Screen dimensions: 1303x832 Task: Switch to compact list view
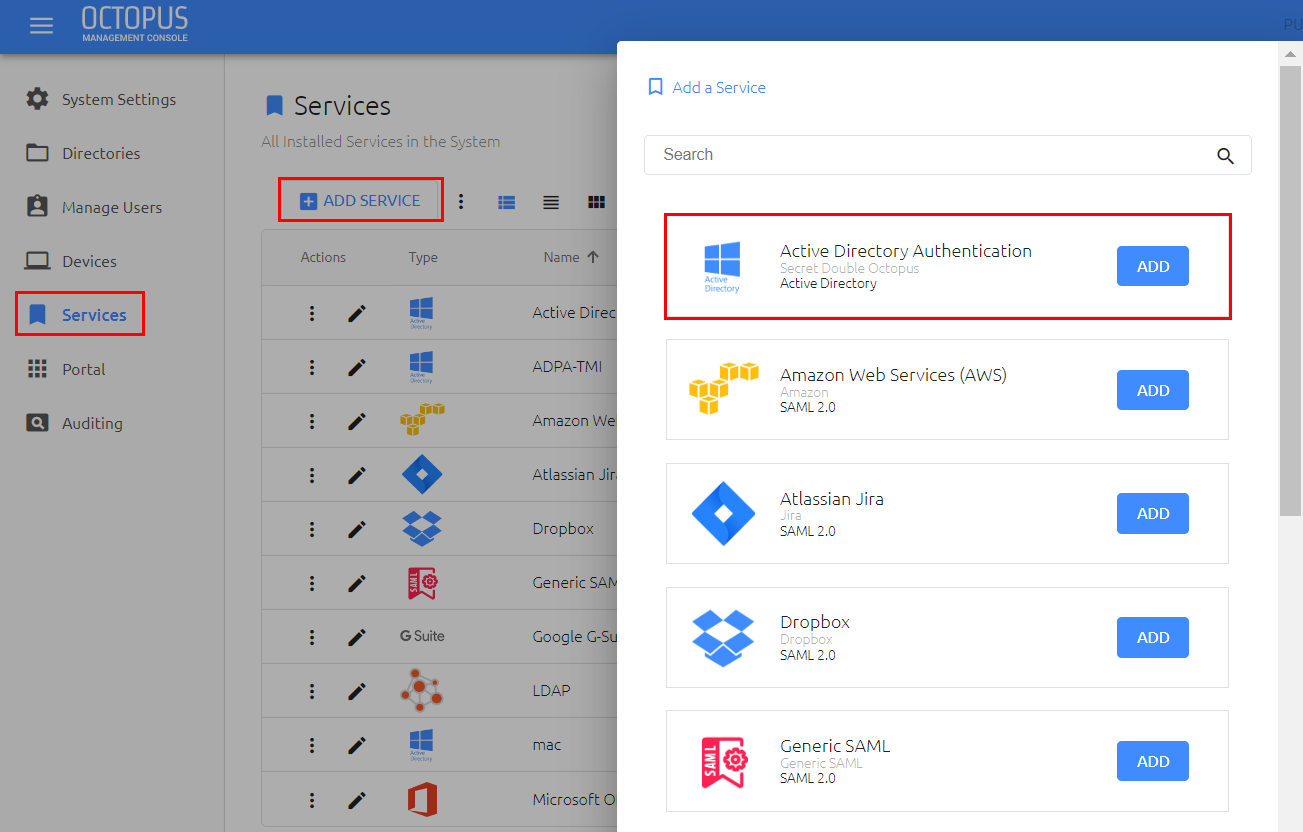pyautogui.click(x=551, y=201)
